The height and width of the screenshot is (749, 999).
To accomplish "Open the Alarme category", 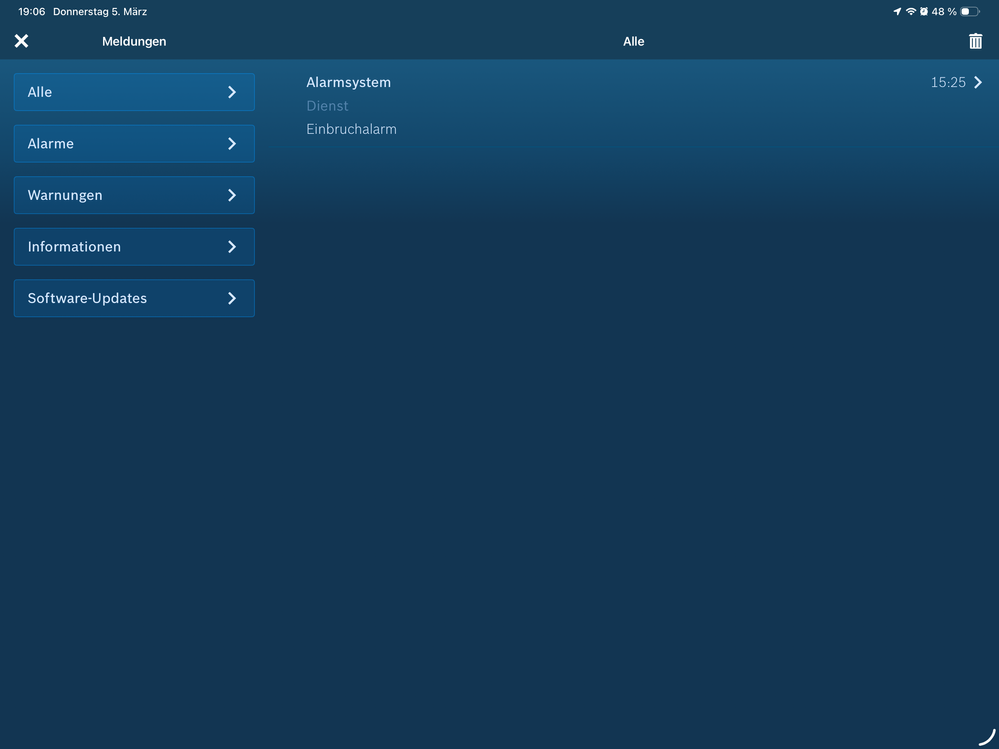I will pyautogui.click(x=134, y=144).
